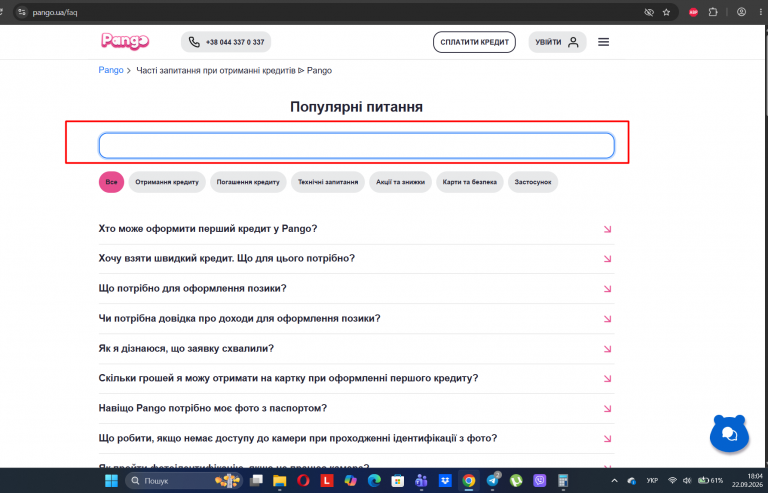The height and width of the screenshot is (493, 768).
Task: Open the site information icon beside the URL
Action: pyautogui.click(x=21, y=12)
